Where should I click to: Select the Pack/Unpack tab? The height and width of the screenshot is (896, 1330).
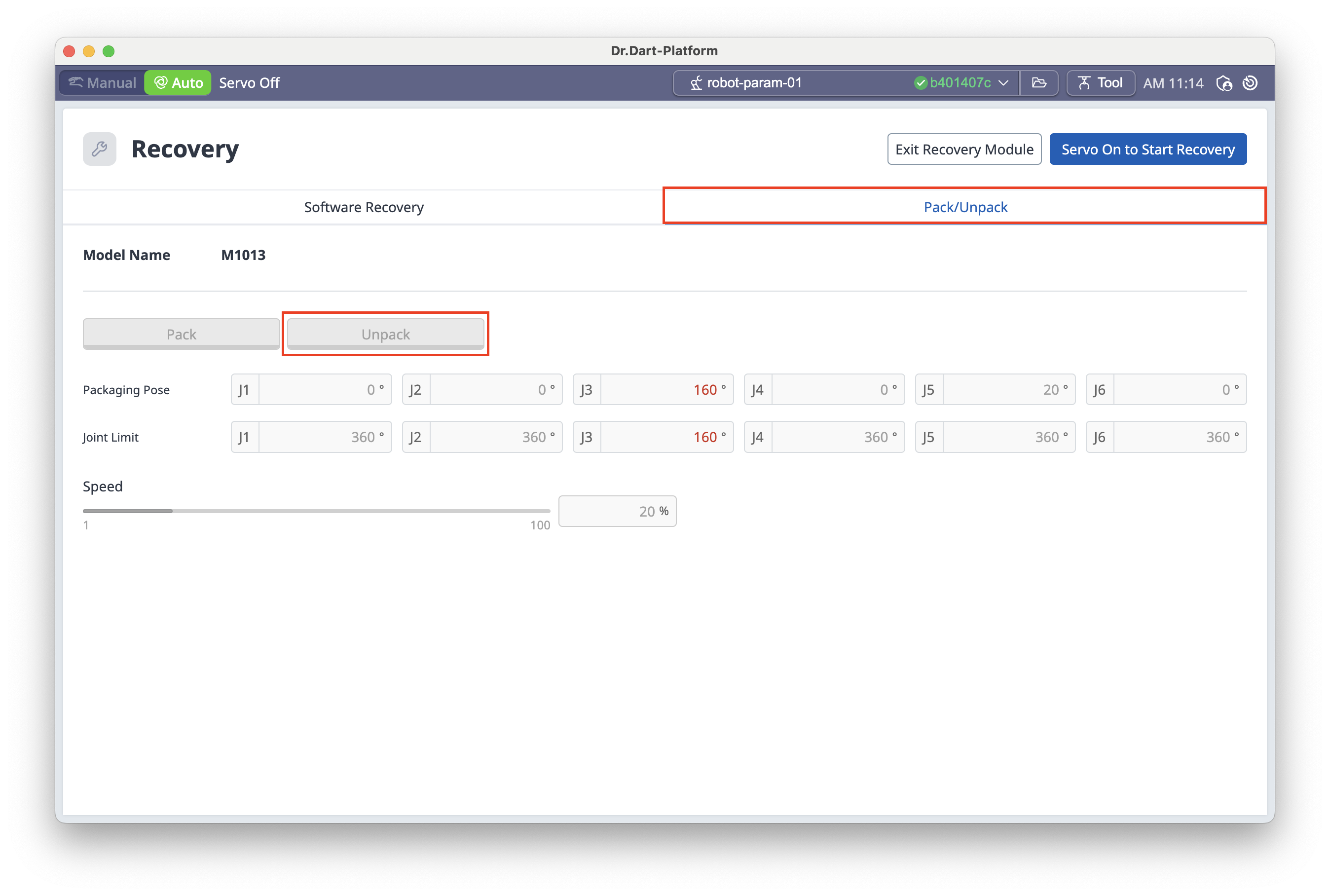click(965, 207)
